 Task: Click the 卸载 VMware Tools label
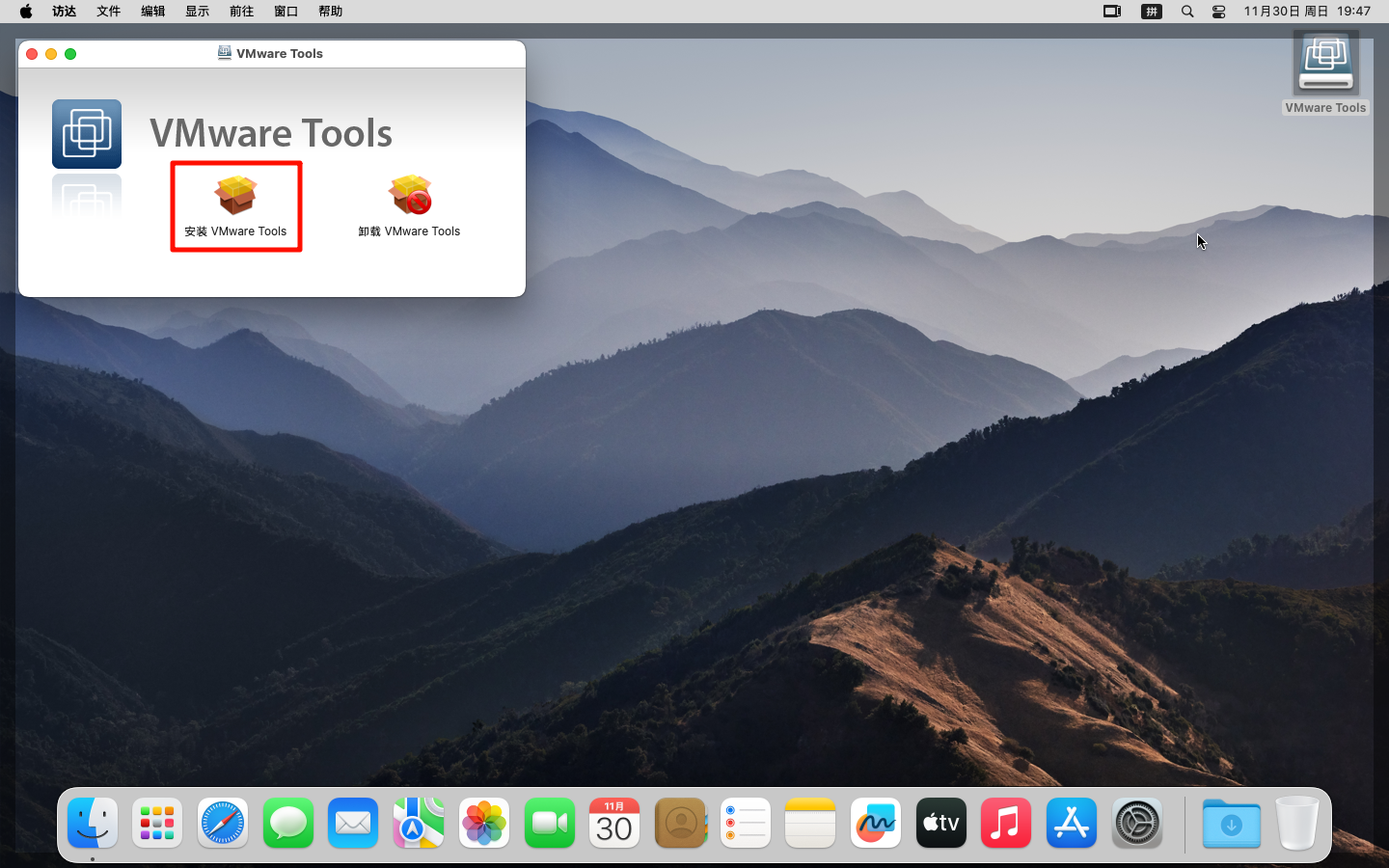[410, 231]
